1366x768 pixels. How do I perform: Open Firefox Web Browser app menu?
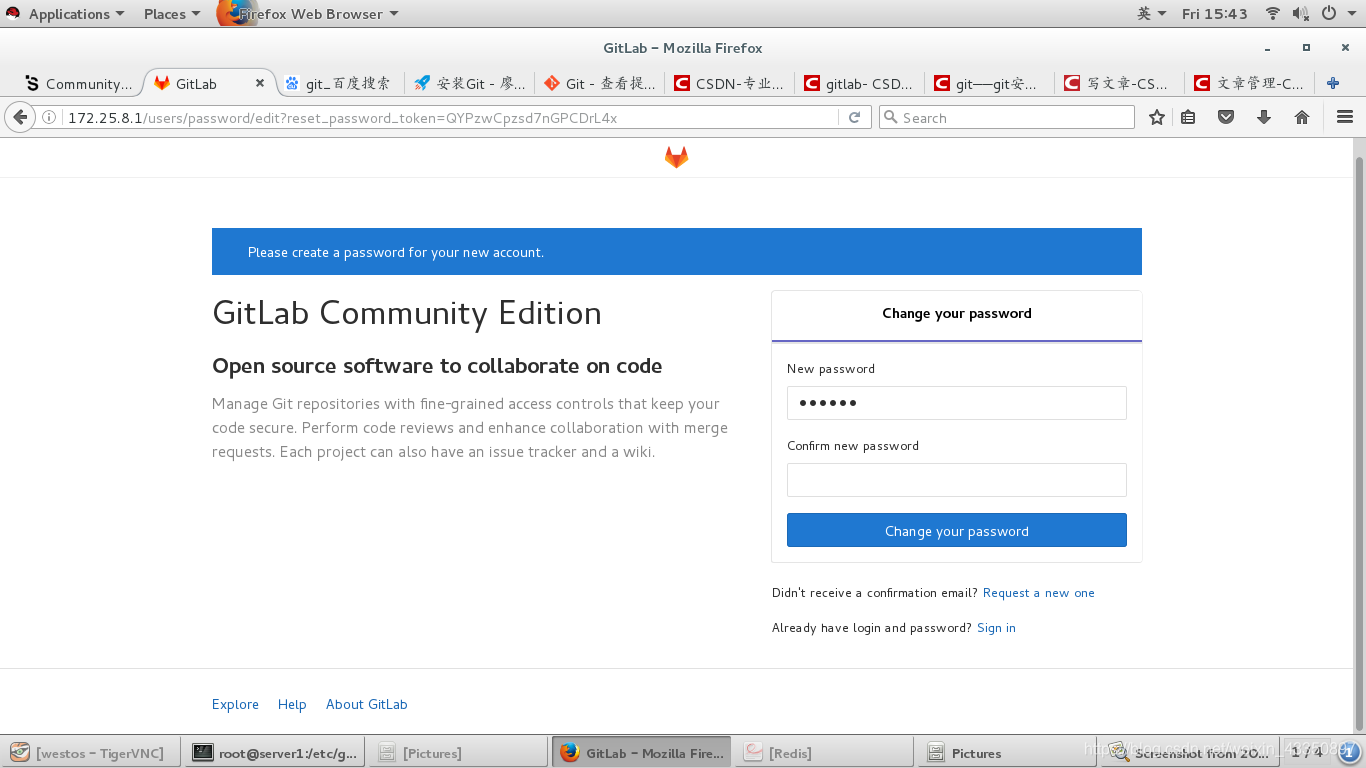point(310,14)
